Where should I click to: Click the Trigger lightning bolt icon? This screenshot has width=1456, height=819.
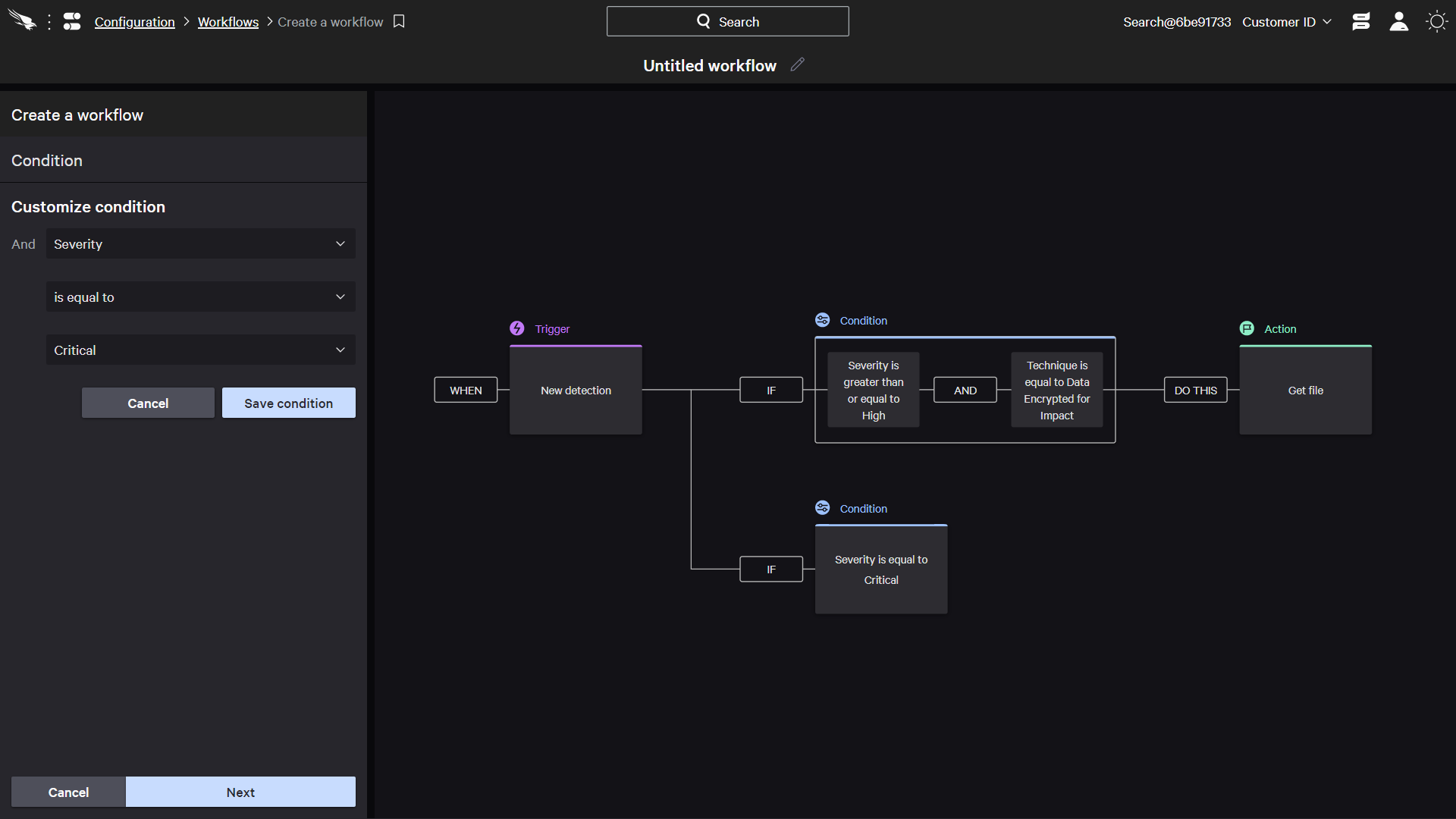click(518, 327)
